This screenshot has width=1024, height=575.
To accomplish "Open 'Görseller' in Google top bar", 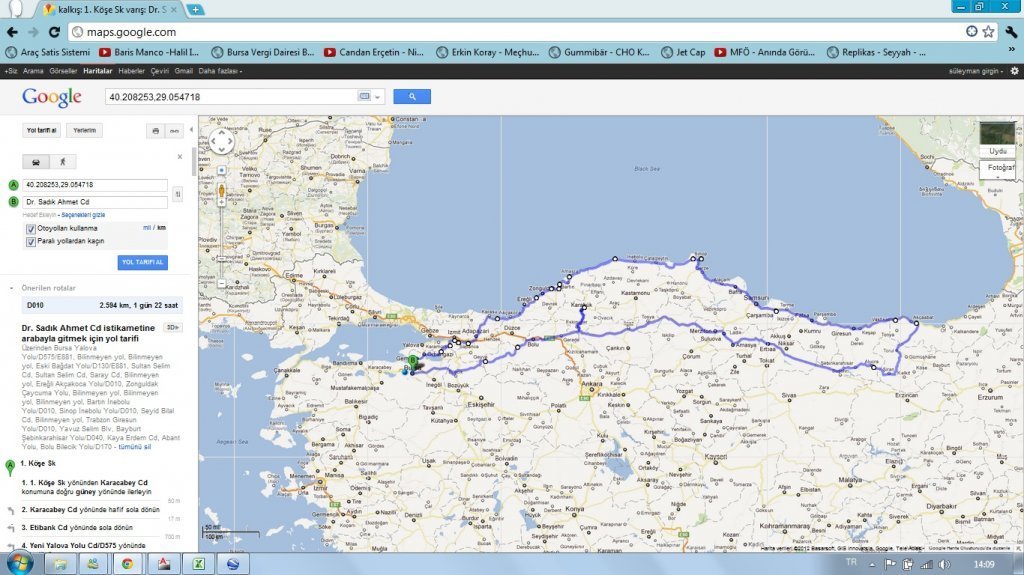I will tap(63, 72).
